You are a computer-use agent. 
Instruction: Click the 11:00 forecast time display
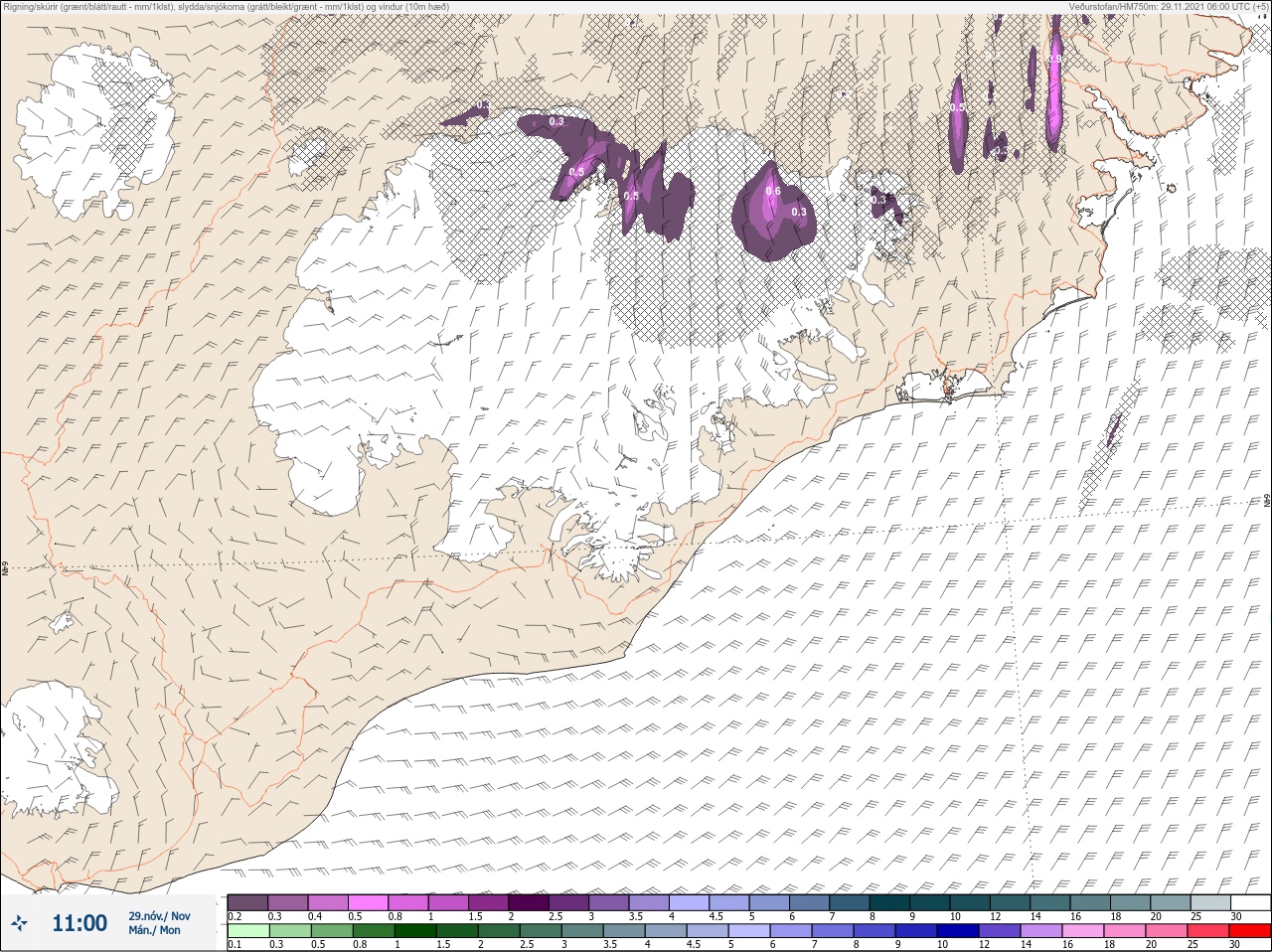pyautogui.click(x=79, y=923)
